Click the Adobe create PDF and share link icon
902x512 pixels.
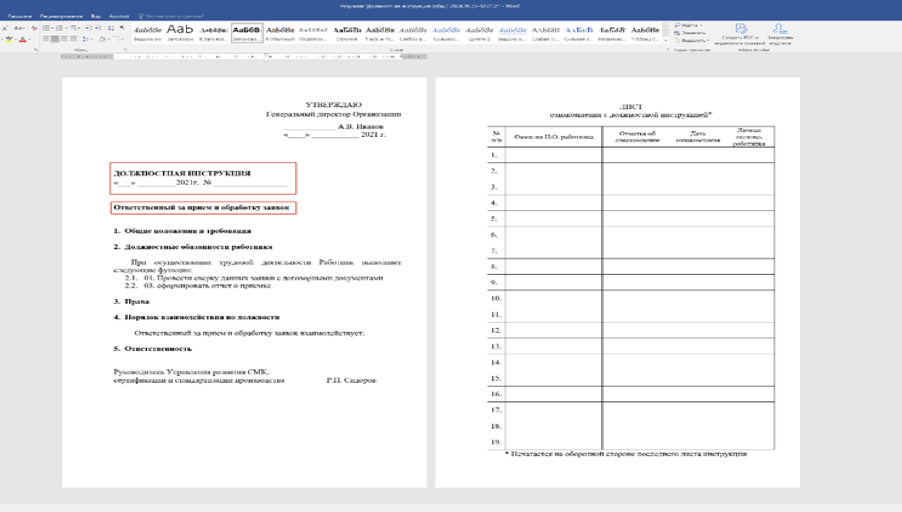741,33
